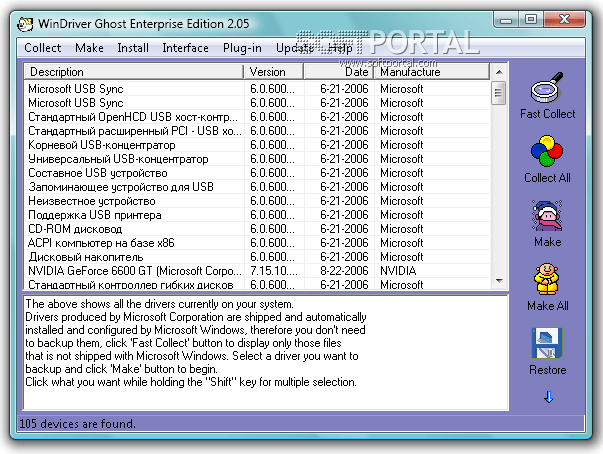Image resolution: width=603 pixels, height=454 pixels.
Task: Select the Составное USB устройство row
Action: coord(258,173)
